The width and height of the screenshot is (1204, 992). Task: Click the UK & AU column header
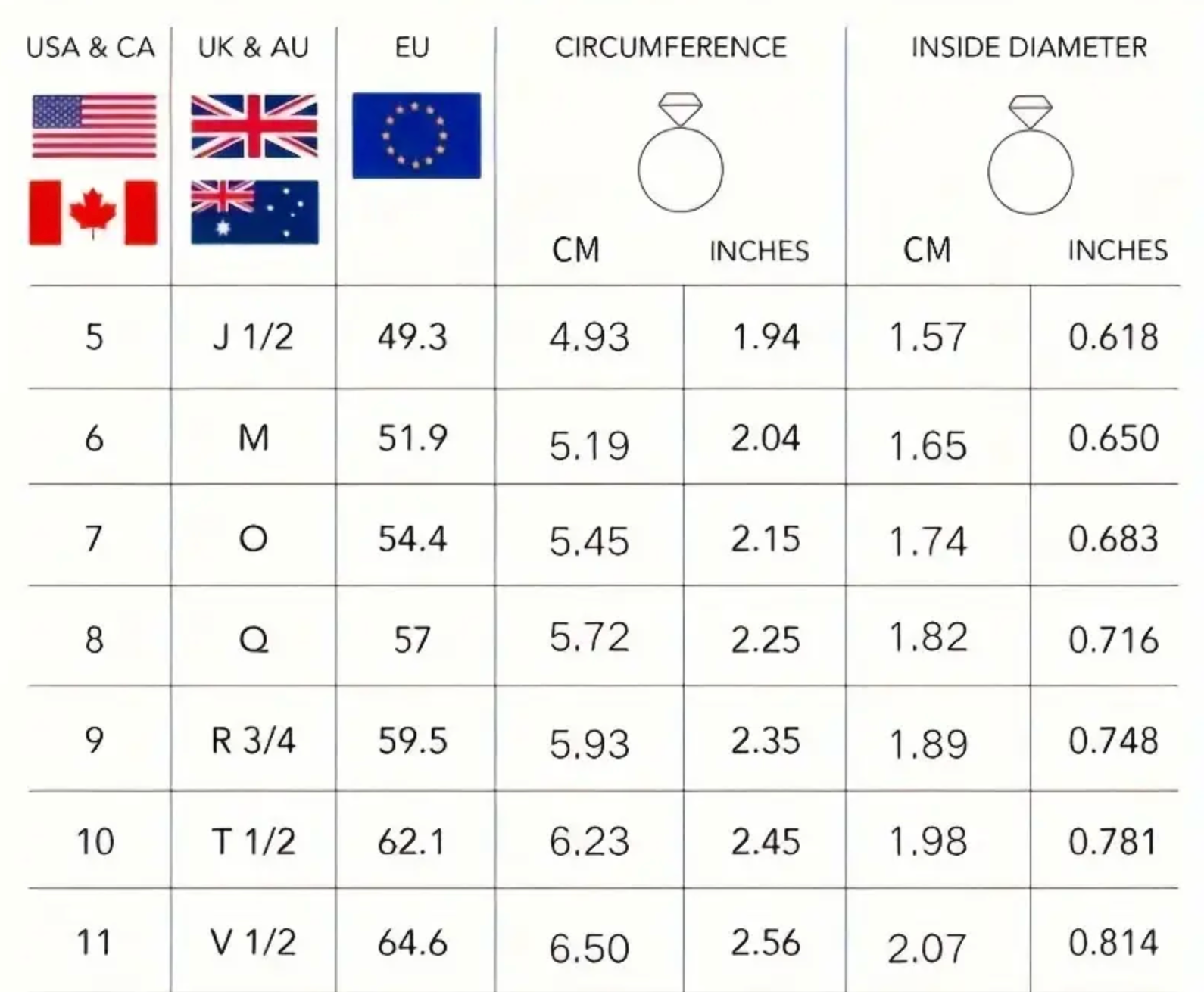(x=254, y=47)
